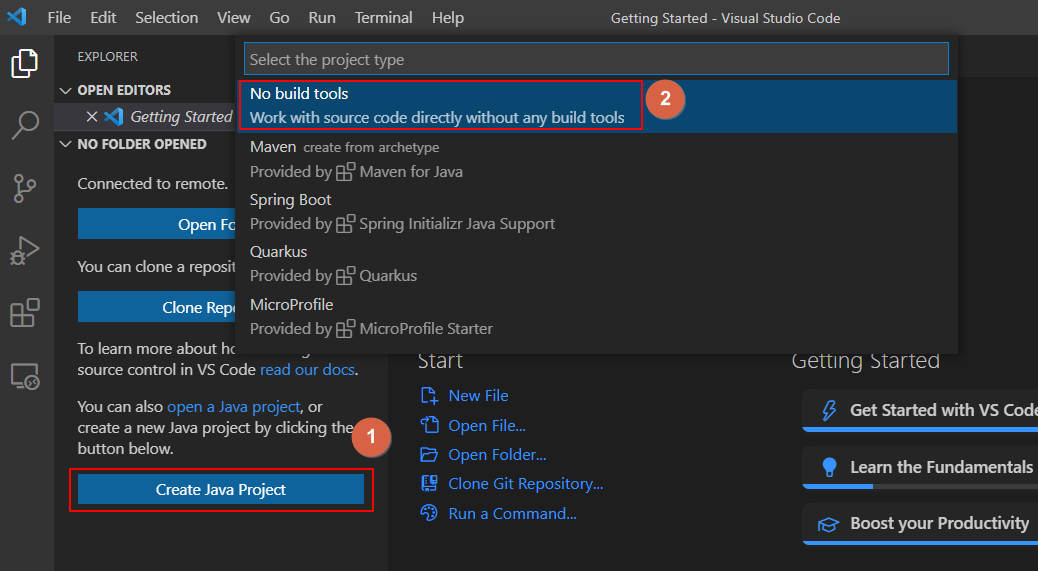The width and height of the screenshot is (1038, 571).
Task: Open the Remote Explorer icon
Action: (24, 376)
